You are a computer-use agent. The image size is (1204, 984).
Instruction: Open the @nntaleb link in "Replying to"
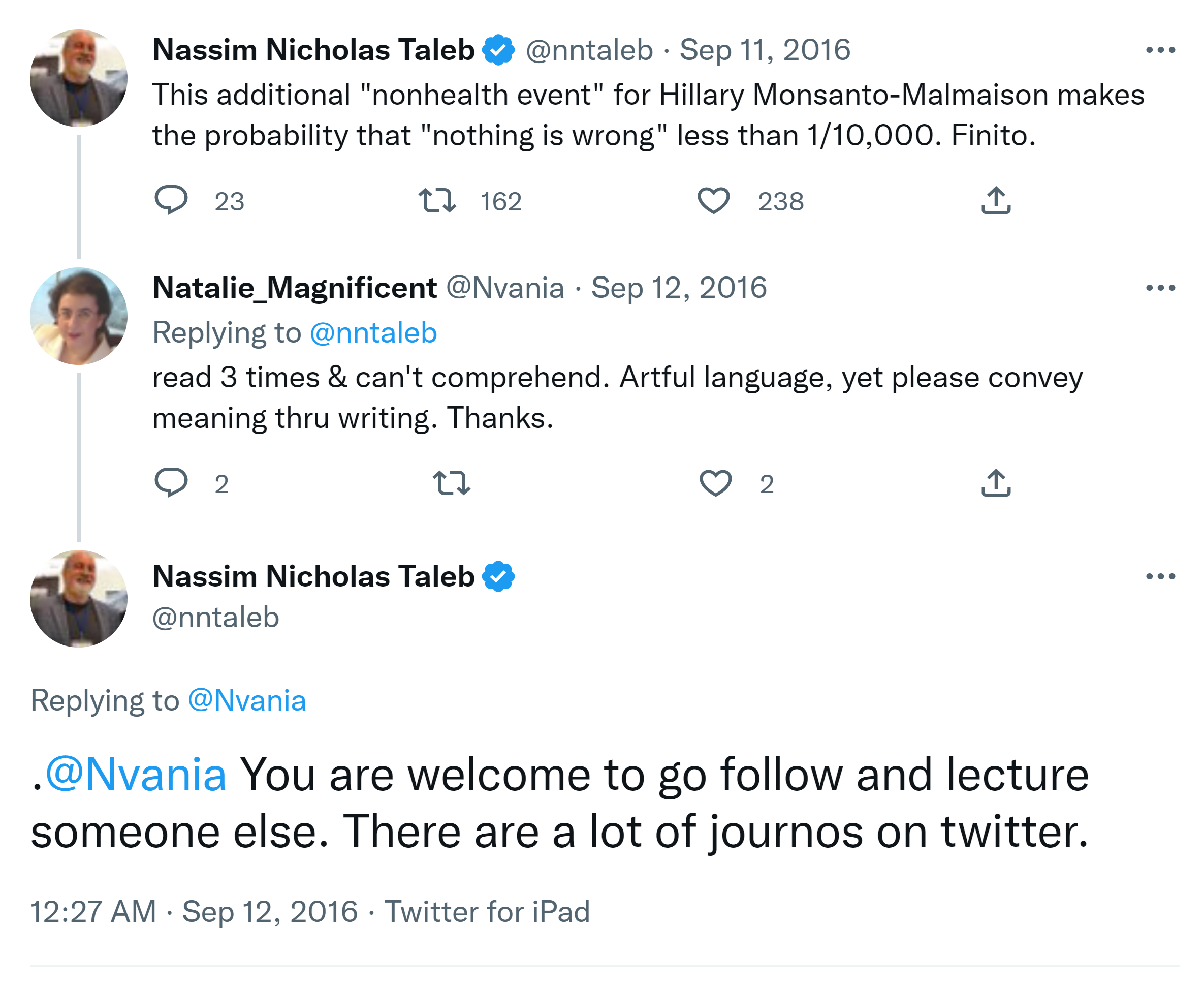click(373, 333)
